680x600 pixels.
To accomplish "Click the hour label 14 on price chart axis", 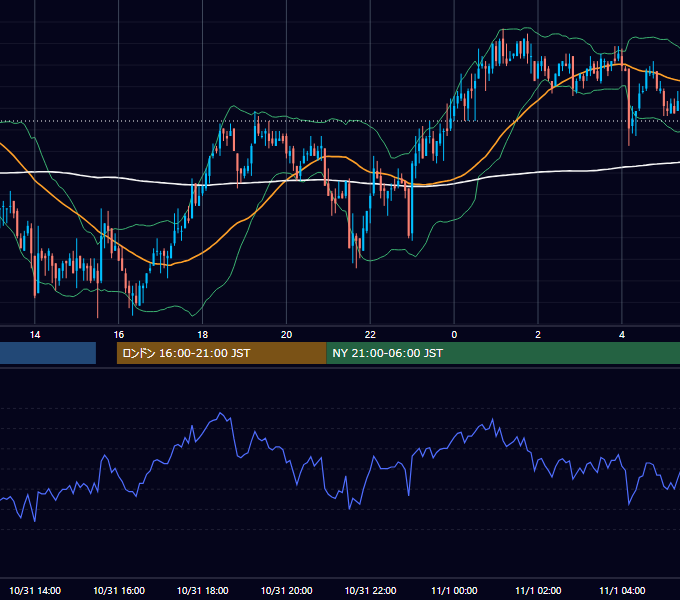I will pos(35,335).
